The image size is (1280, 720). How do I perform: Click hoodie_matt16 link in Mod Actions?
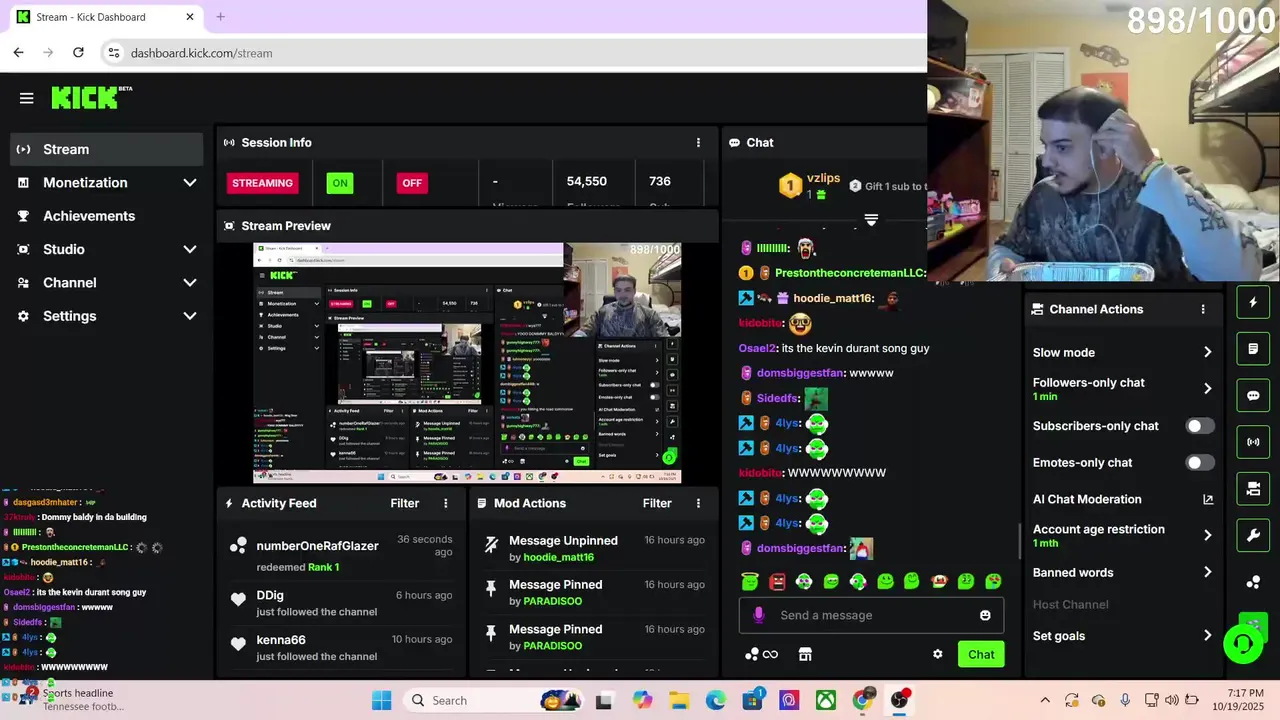[558, 557]
